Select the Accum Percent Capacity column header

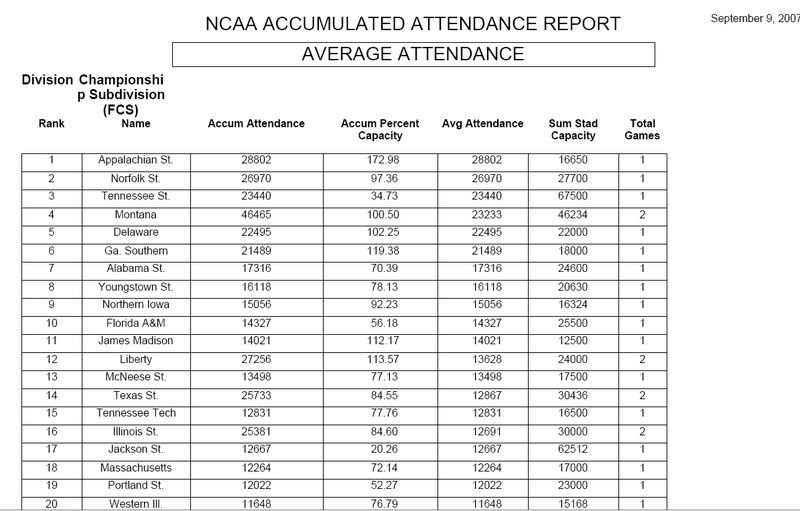372,130
